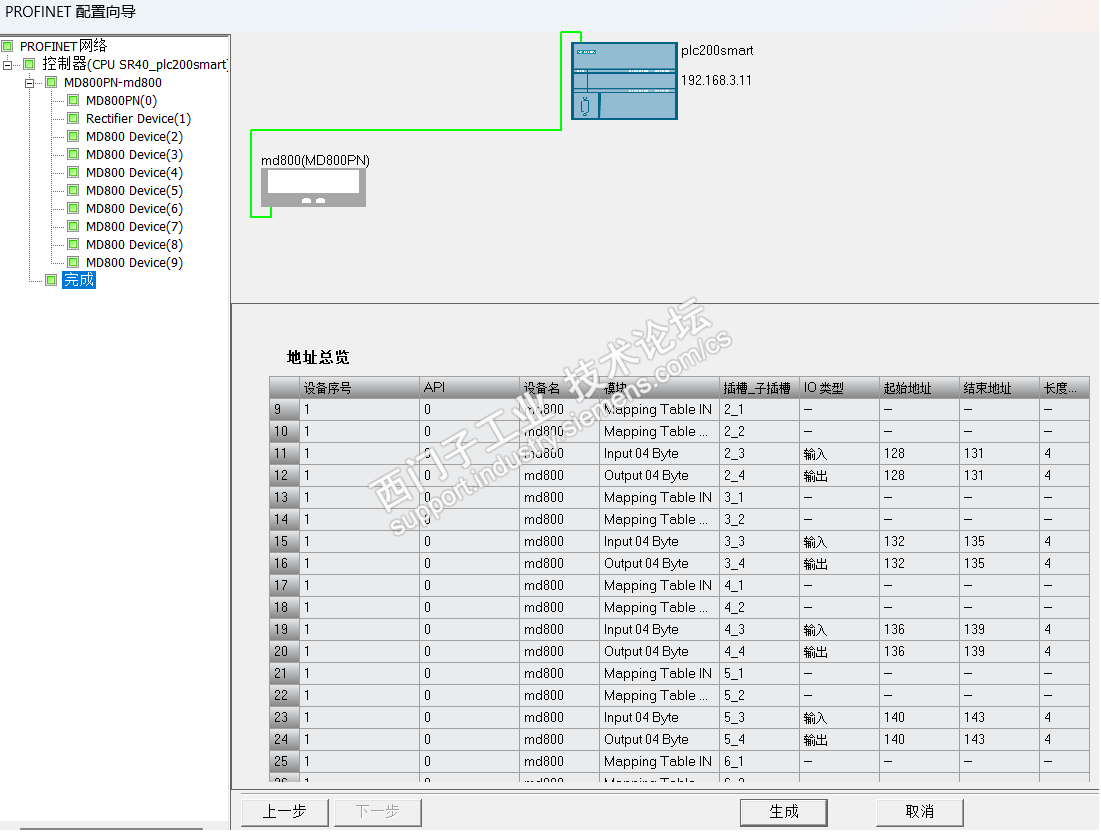Collapse the MD800PN-md800 tree node

pos(29,83)
